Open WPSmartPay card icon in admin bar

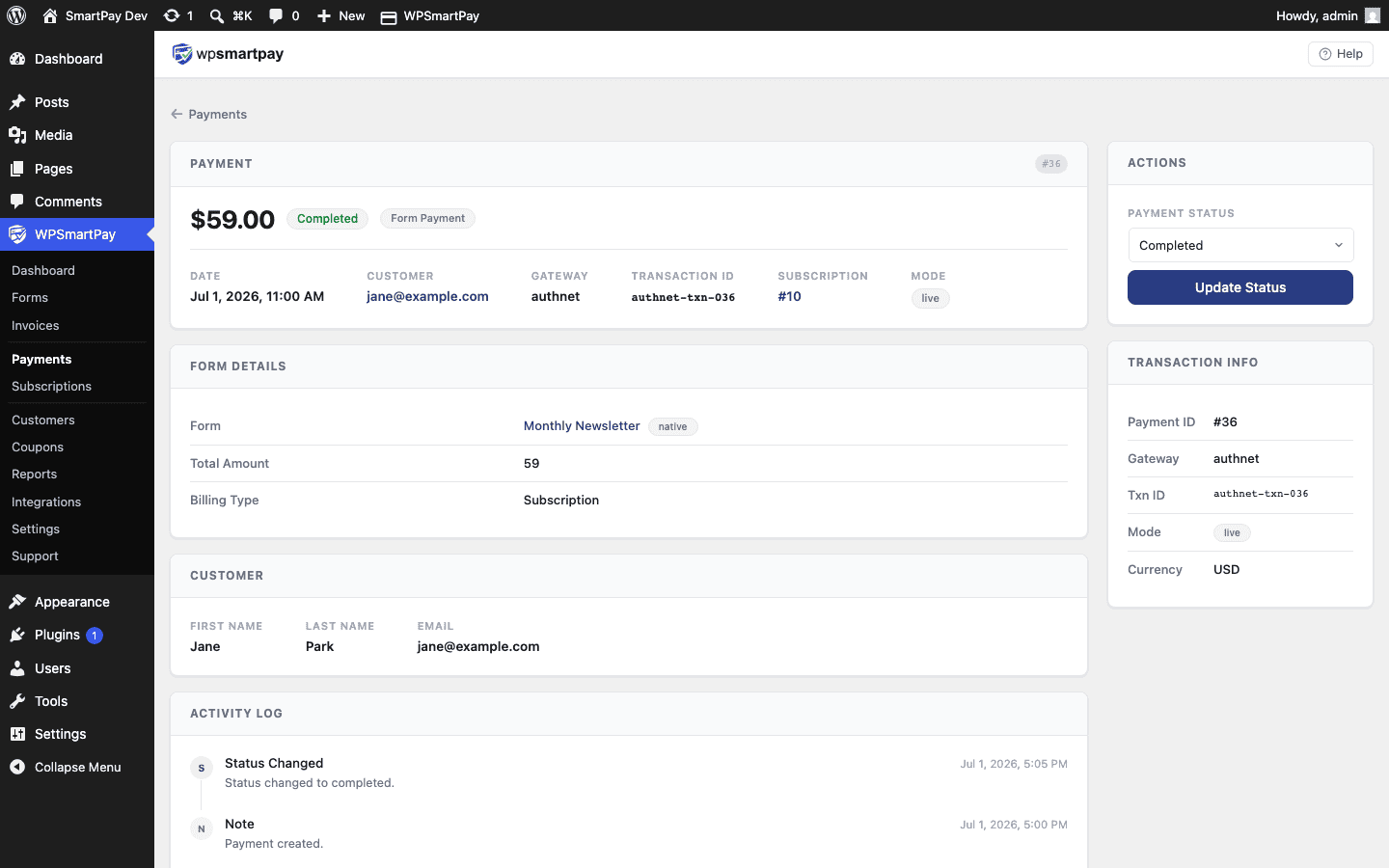pyautogui.click(x=389, y=16)
